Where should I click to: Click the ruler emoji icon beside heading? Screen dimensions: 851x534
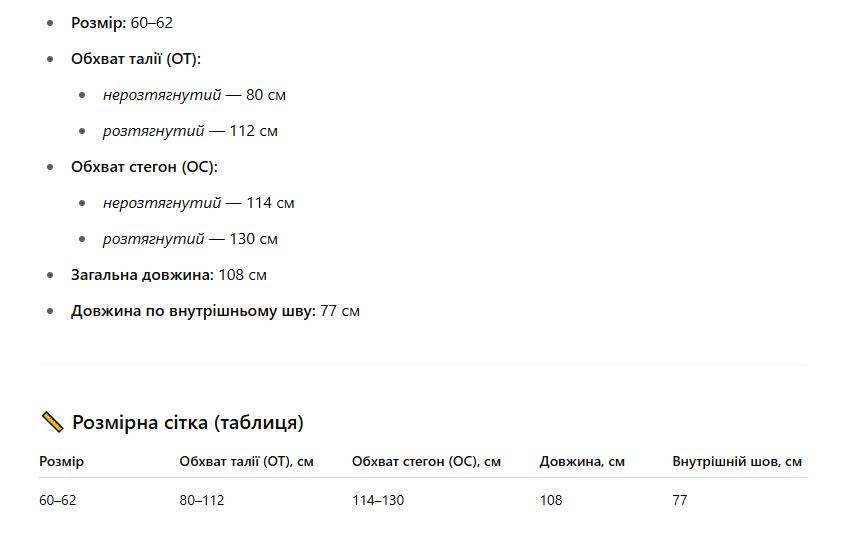[x=52, y=422]
